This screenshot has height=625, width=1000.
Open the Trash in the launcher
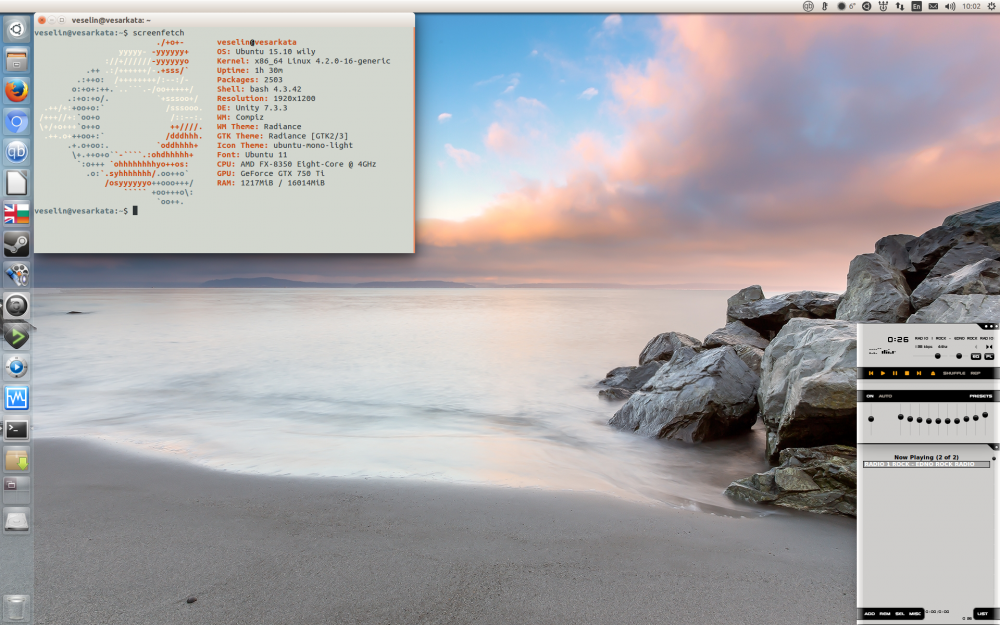coord(17,608)
